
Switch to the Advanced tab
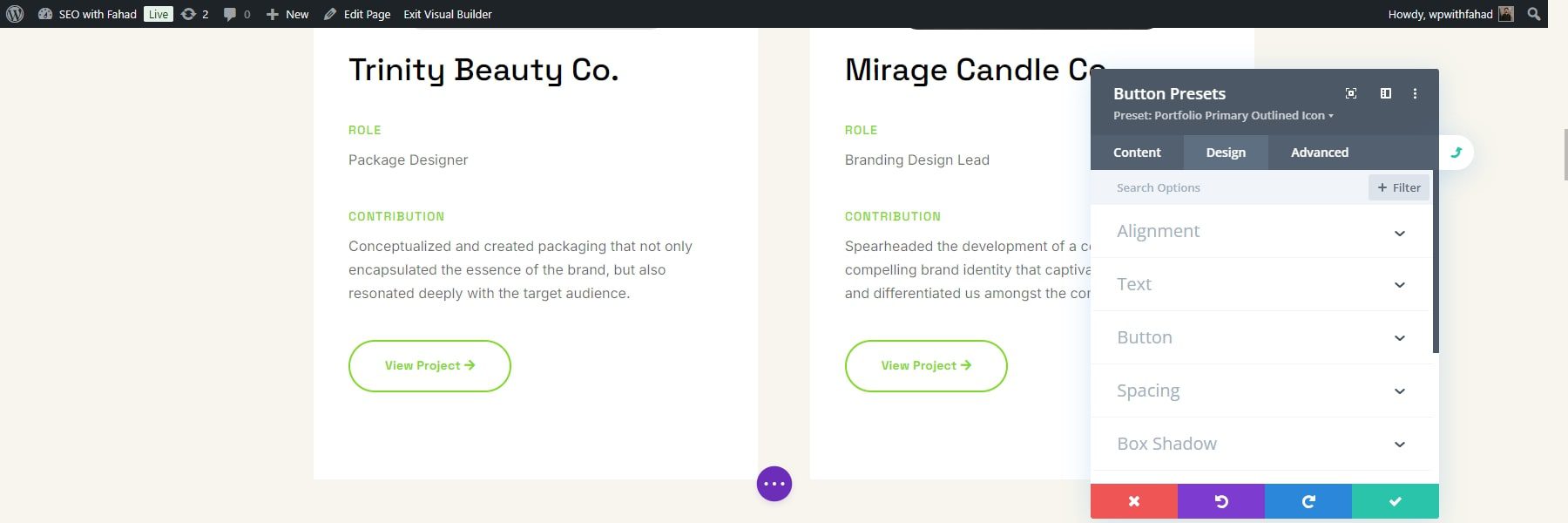1319,152
